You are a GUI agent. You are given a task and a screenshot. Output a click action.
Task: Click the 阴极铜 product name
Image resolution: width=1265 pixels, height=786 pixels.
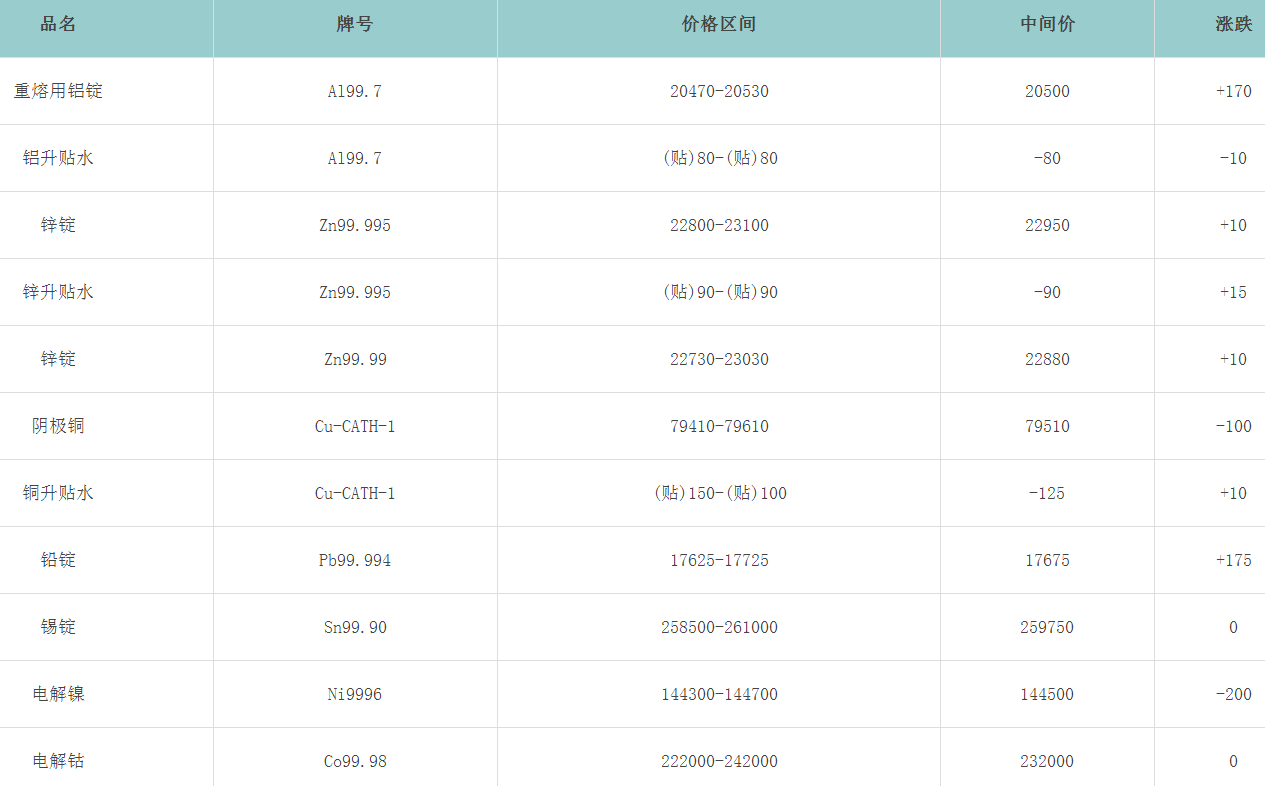pos(58,426)
